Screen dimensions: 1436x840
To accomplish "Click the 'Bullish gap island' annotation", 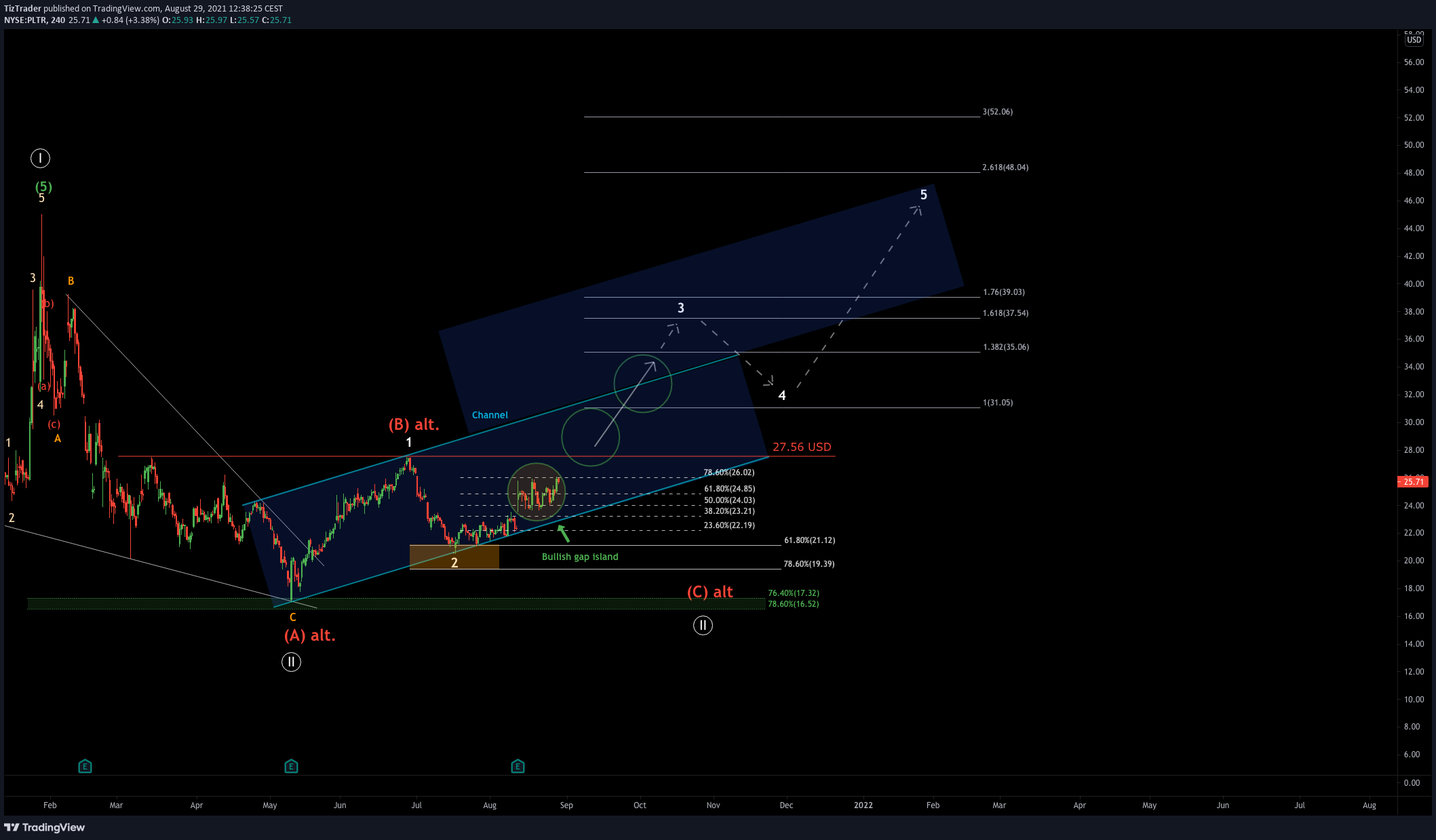I will [x=580, y=557].
